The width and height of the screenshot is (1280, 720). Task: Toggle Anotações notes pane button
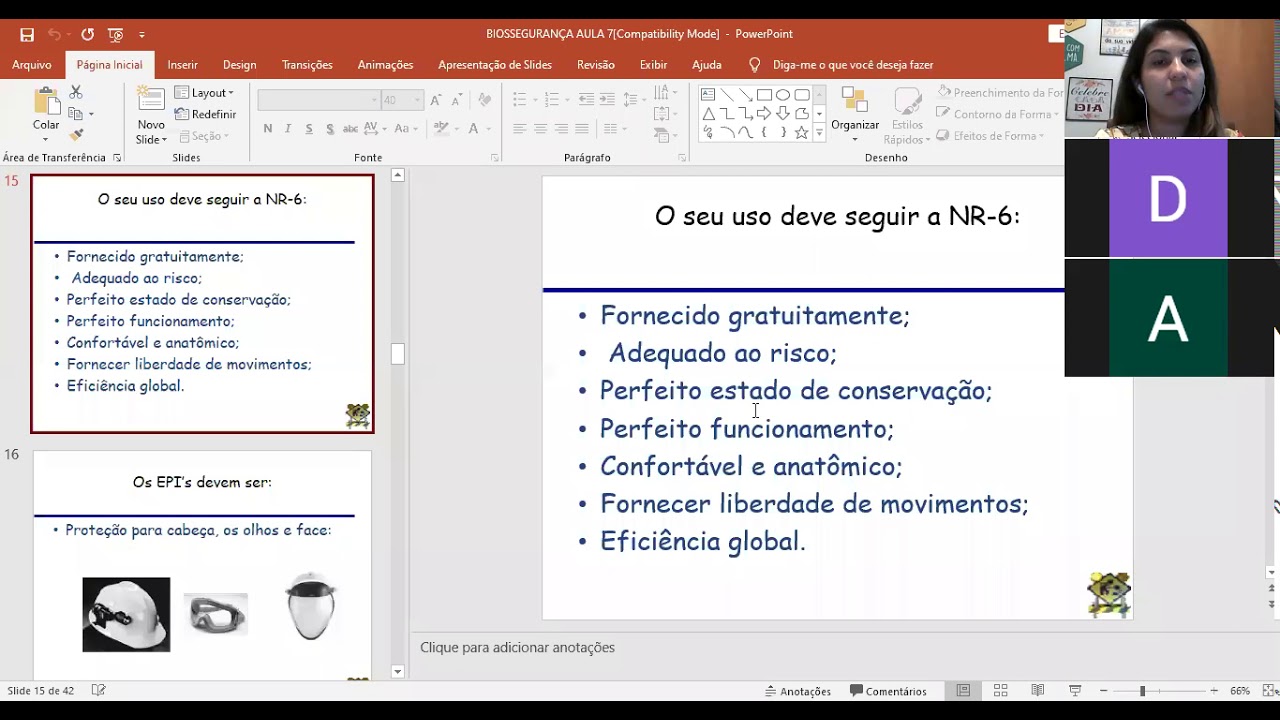coord(798,691)
